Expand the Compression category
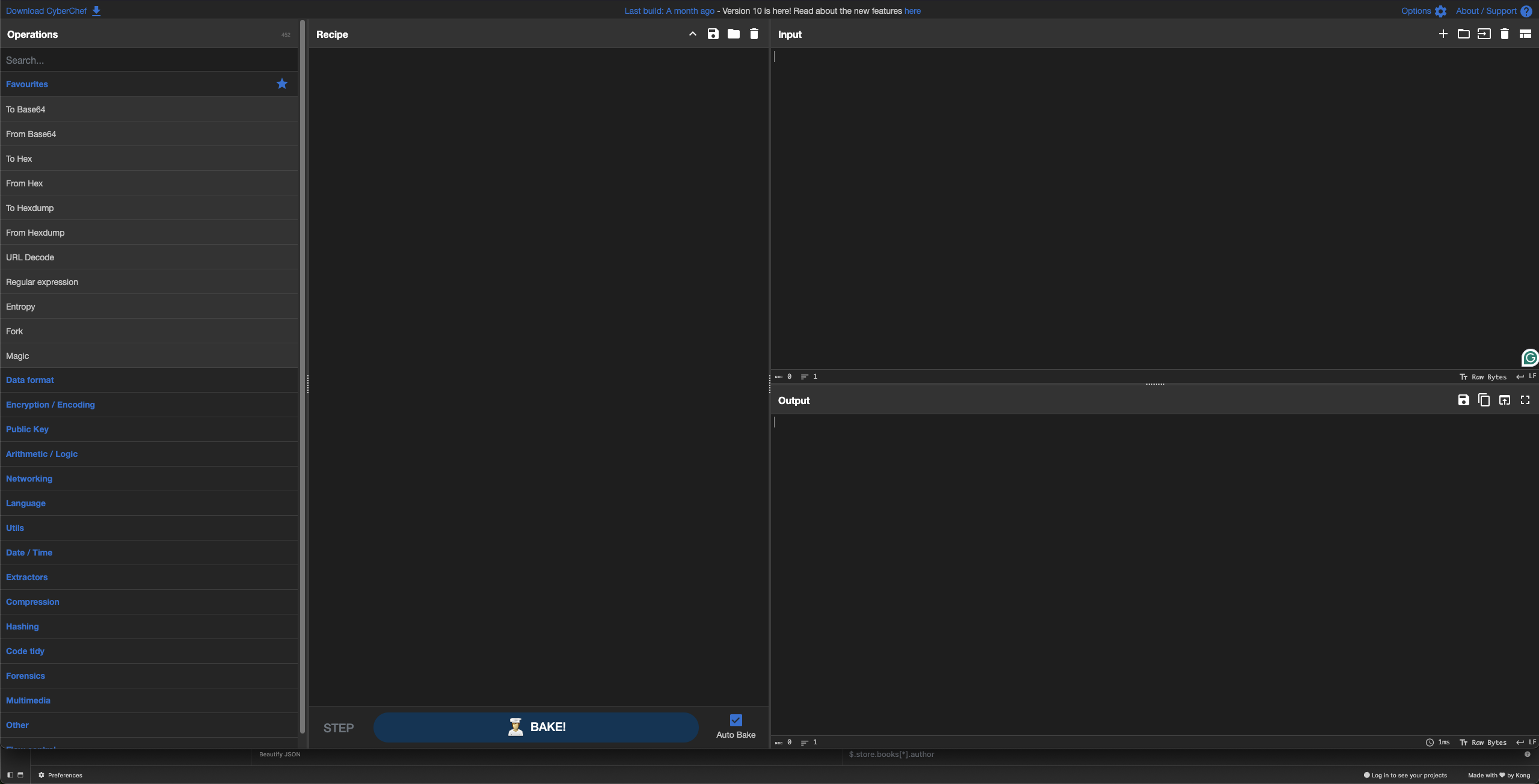Screen dimensions: 1539x784 click(x=149, y=602)
